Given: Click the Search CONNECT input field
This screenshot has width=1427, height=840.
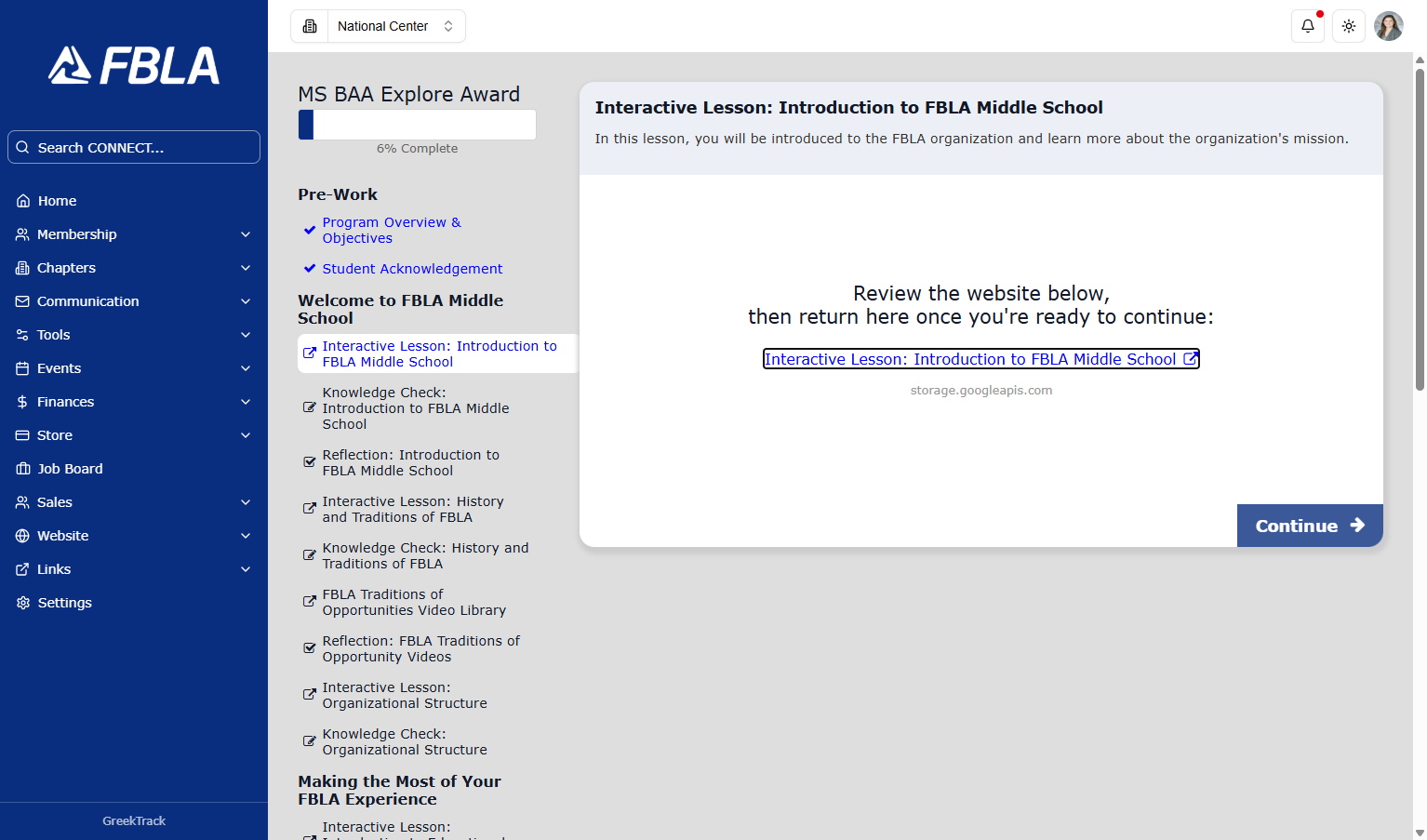Looking at the screenshot, I should [x=134, y=147].
